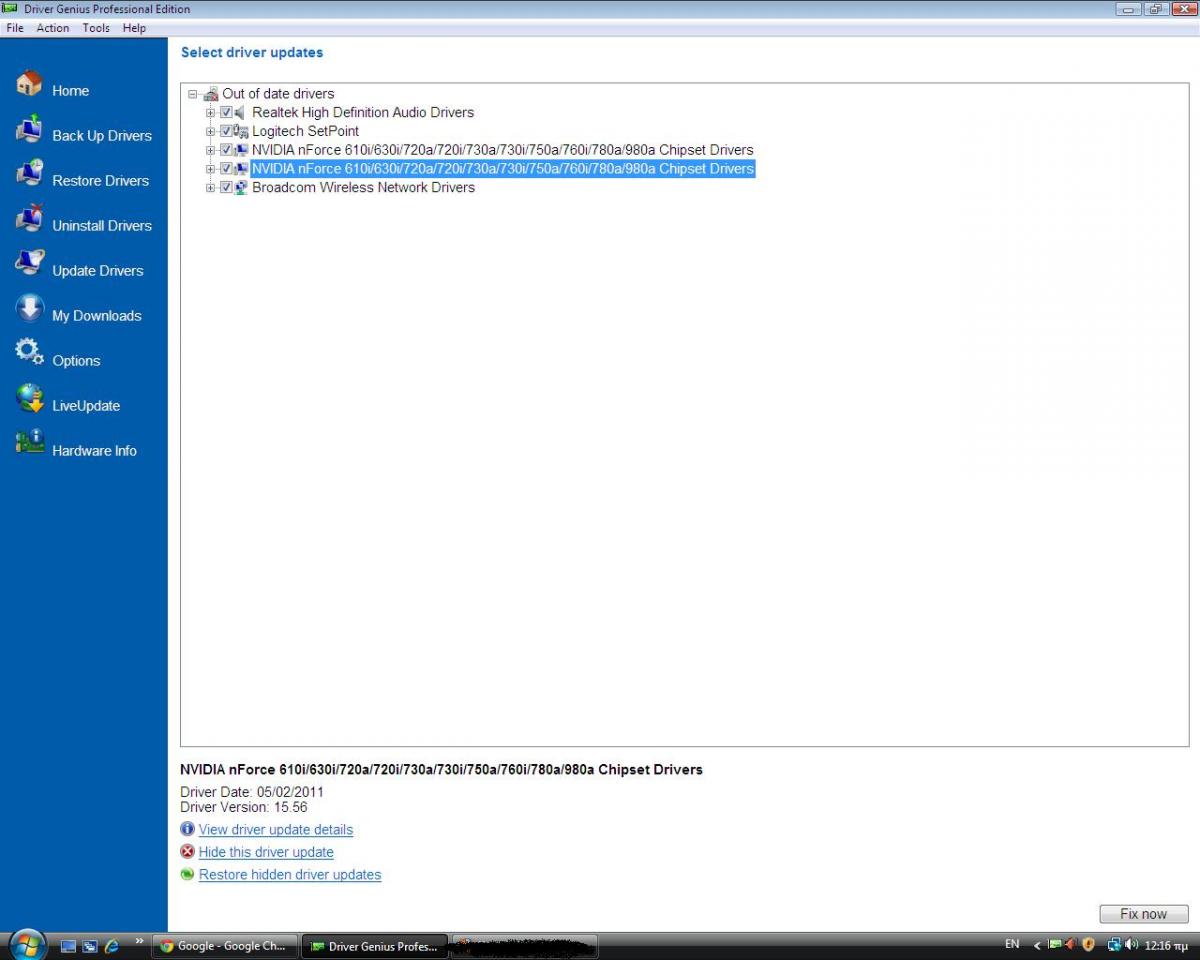Open the Windows Start orb
Image resolution: width=1200 pixels, height=960 pixels.
(27, 944)
